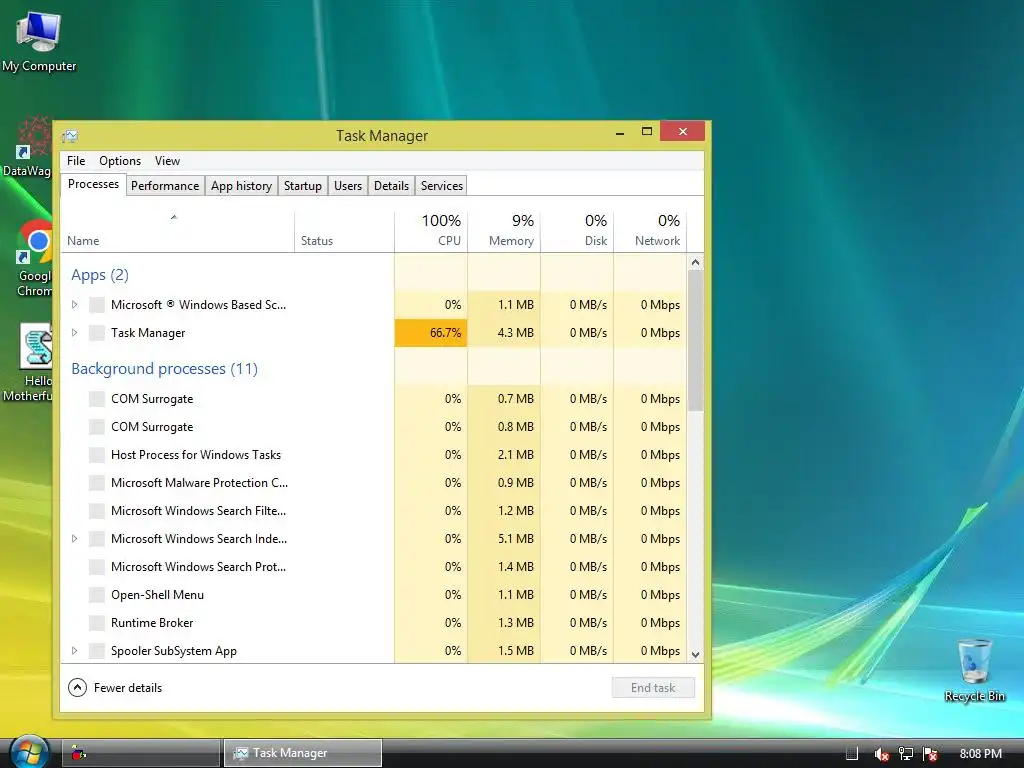Click the 5.1 MB memory value

(x=515, y=539)
